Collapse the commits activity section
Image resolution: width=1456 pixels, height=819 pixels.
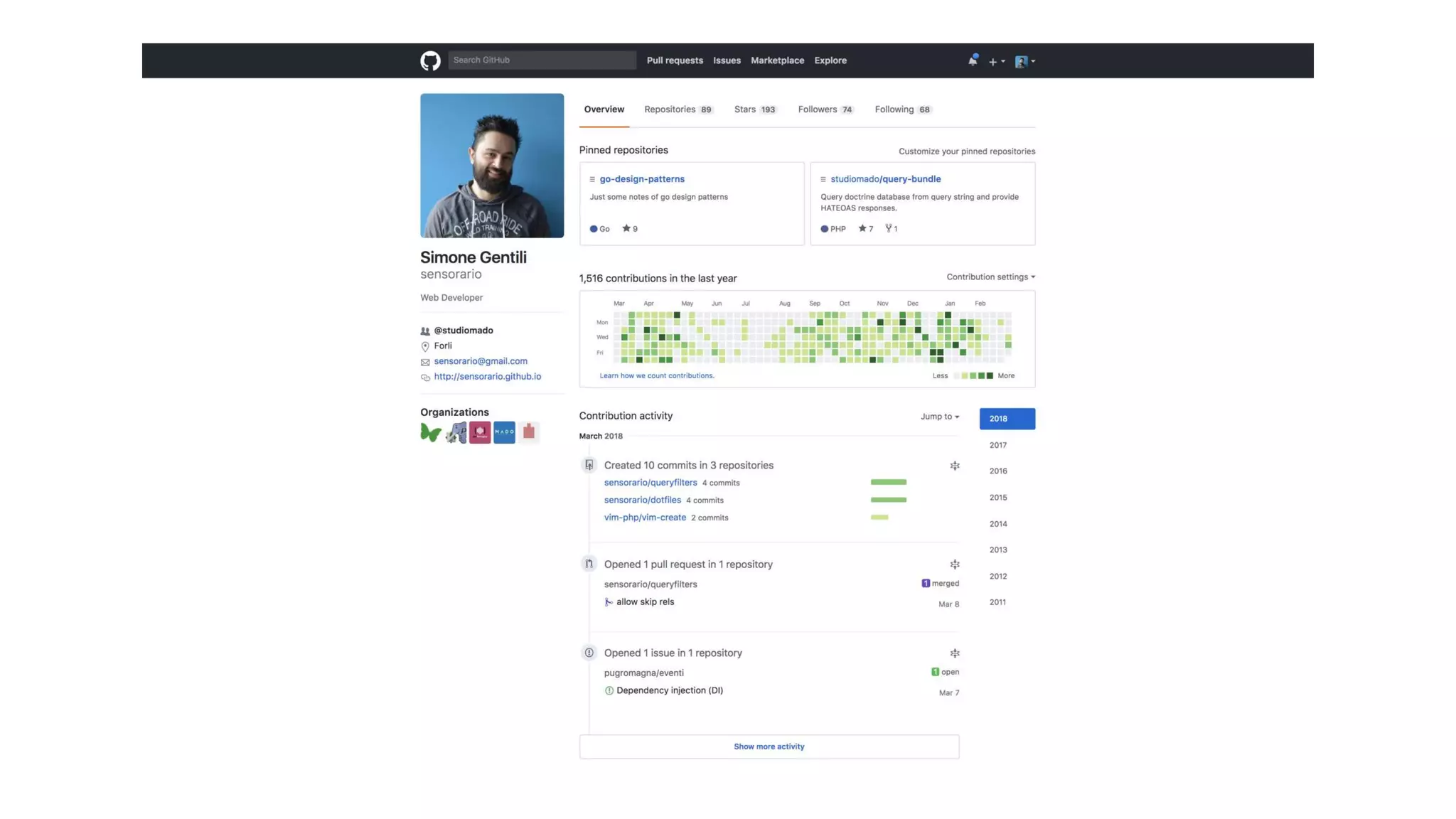tap(955, 466)
